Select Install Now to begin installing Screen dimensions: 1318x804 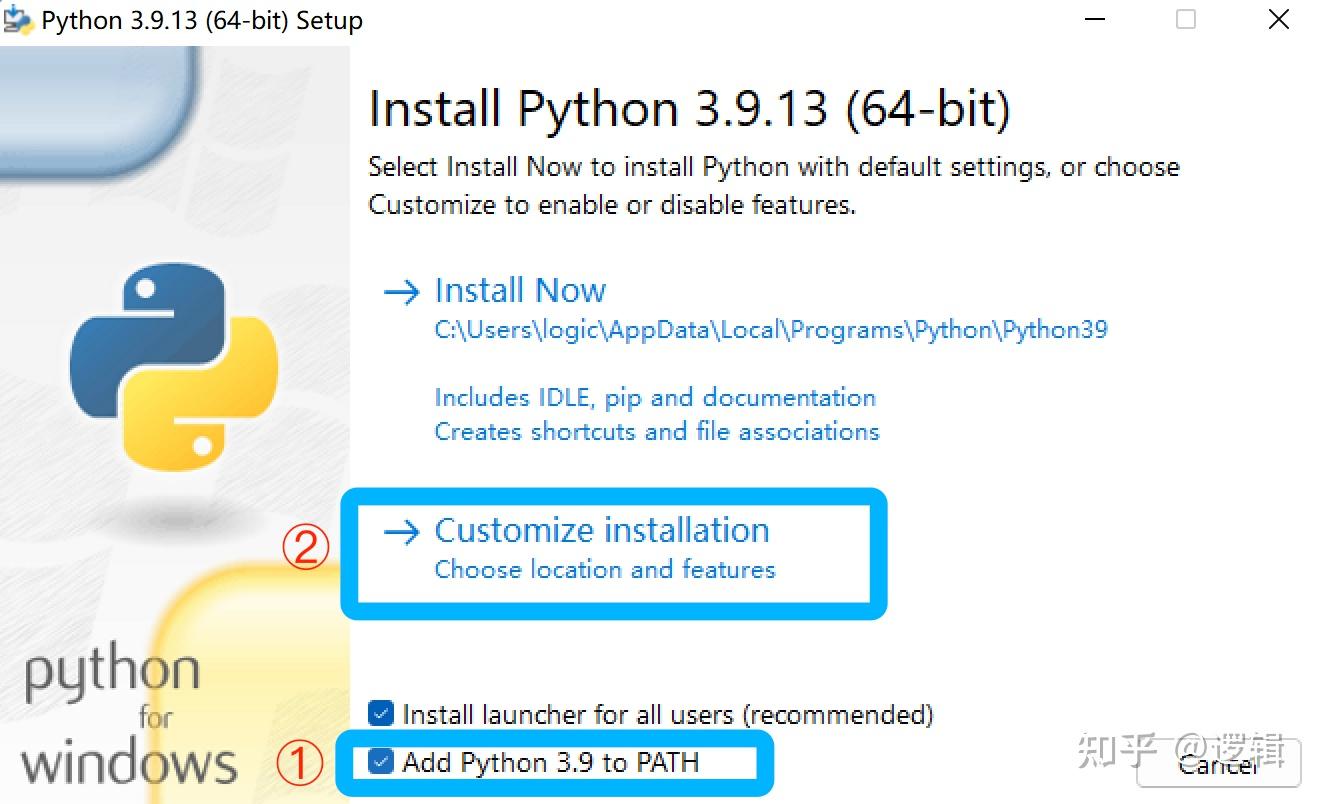pos(519,291)
